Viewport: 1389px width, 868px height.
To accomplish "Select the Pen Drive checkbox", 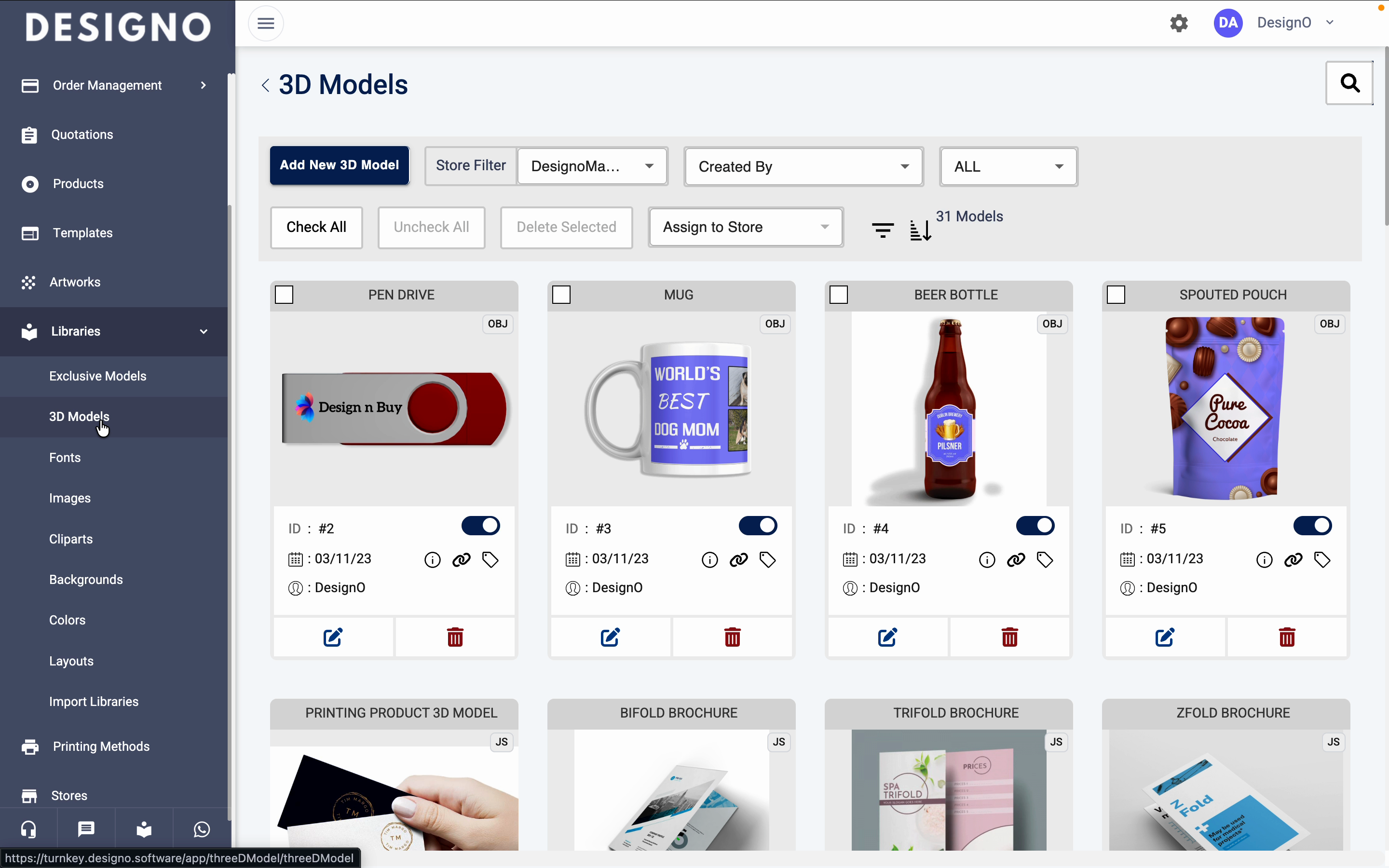I will coord(285,295).
